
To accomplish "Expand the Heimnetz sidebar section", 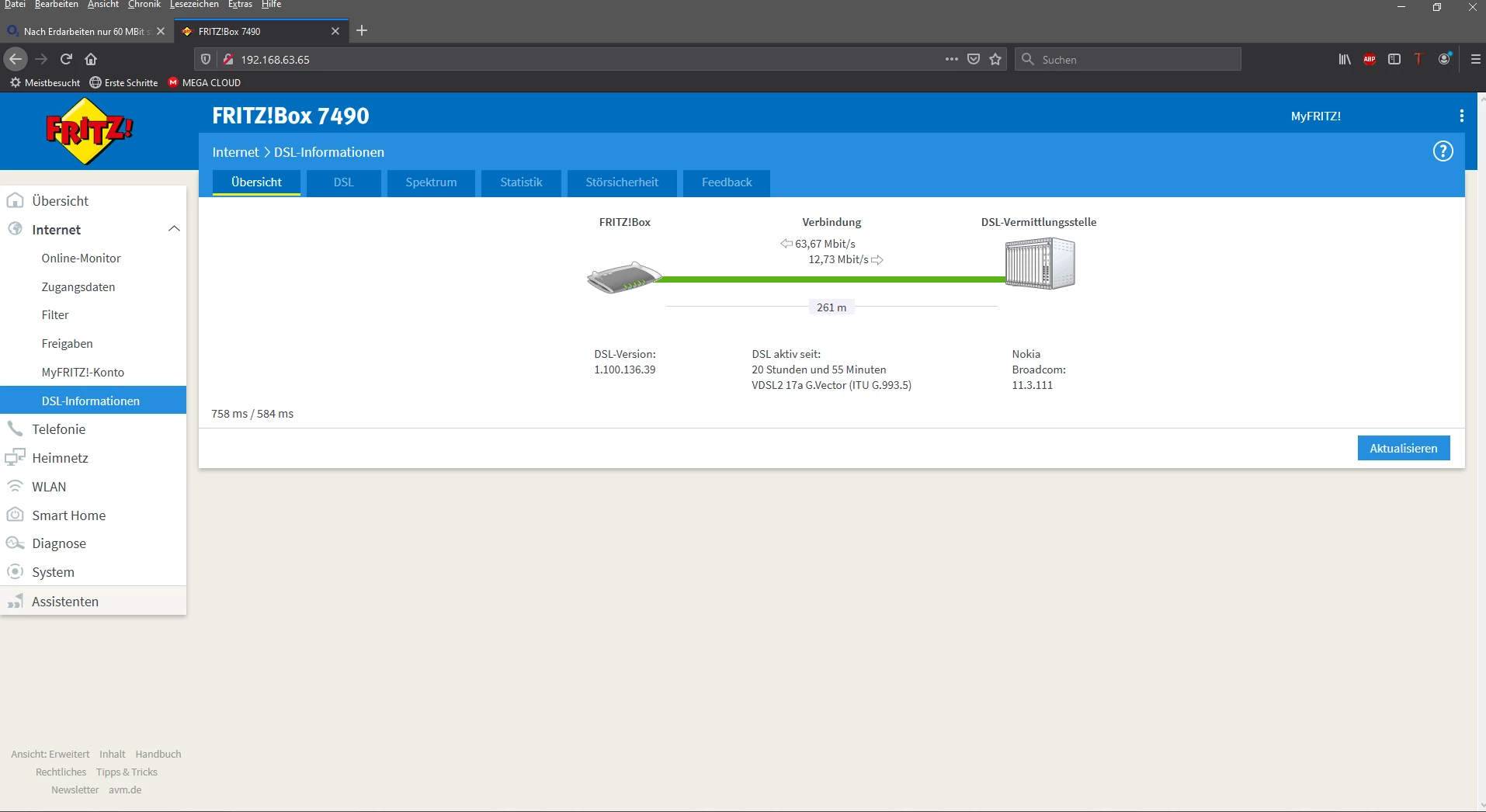I will click(60, 458).
